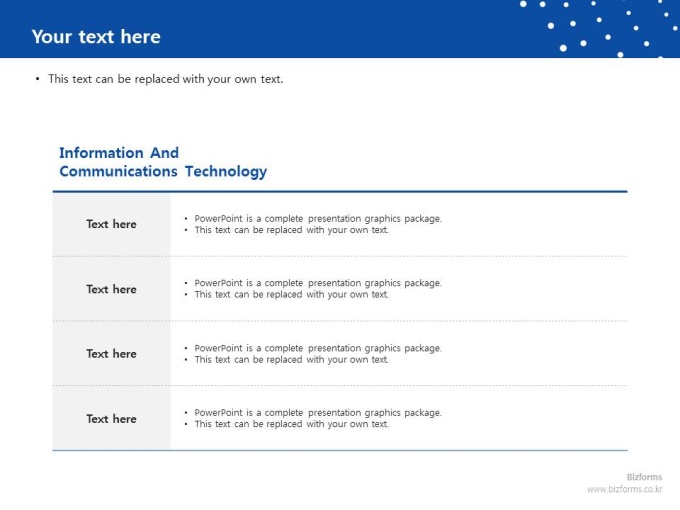Open the www.bizforms.co.kr link
Image resolution: width=680 pixels, height=510 pixels.
tap(624, 489)
